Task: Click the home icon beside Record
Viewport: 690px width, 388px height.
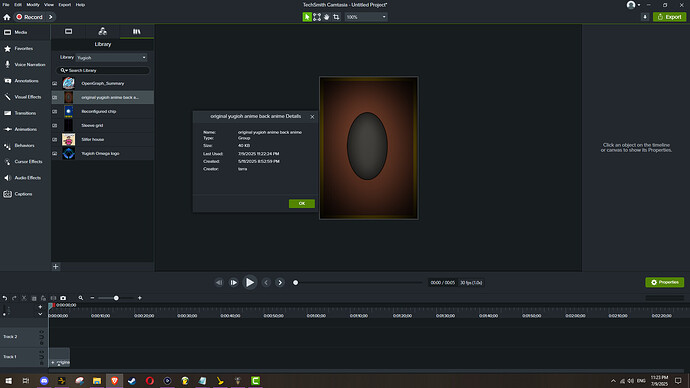Action: 7,17
